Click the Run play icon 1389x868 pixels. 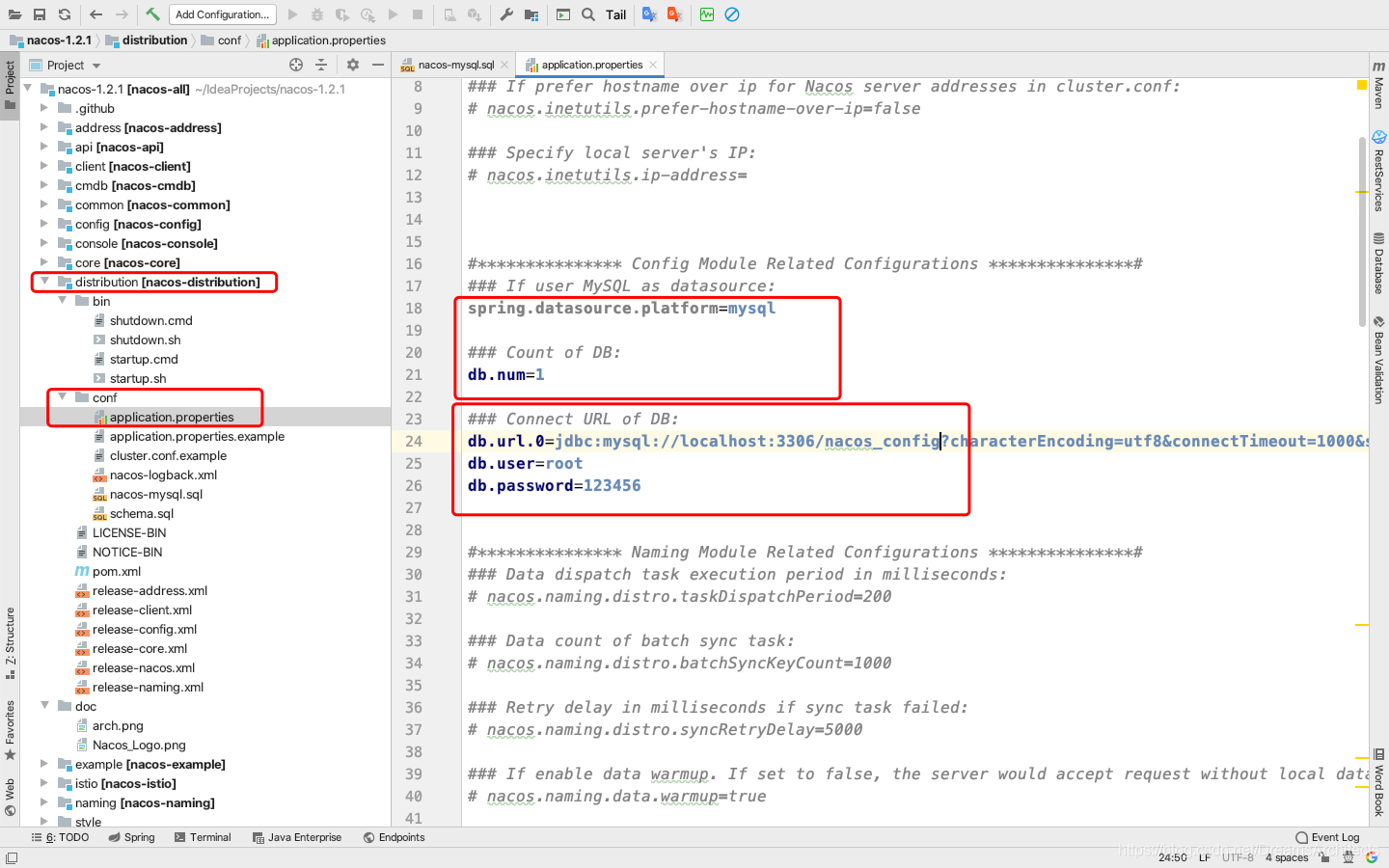click(293, 14)
